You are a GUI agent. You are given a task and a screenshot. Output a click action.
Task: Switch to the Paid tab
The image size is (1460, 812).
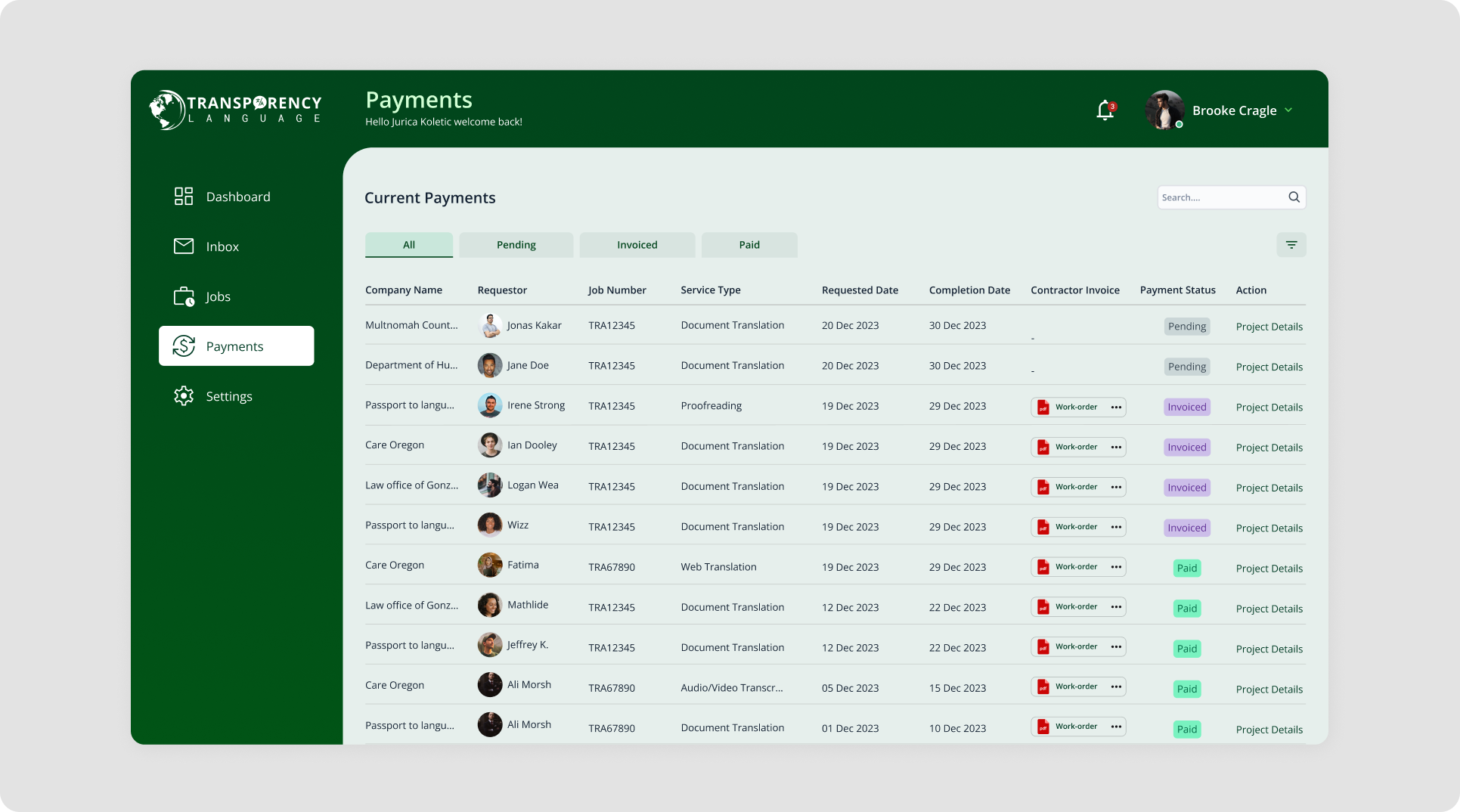tap(749, 245)
